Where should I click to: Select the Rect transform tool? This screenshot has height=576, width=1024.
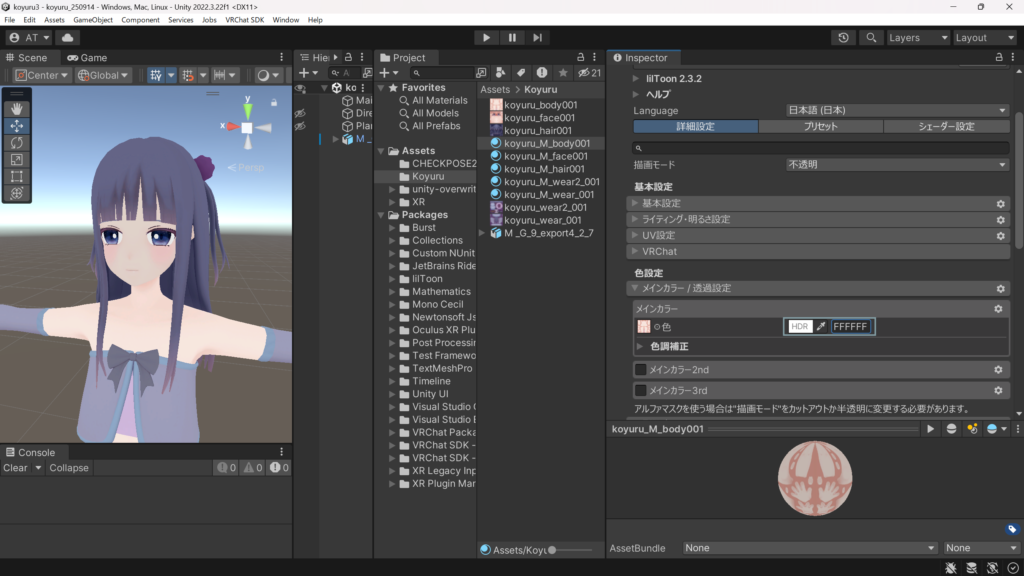(x=17, y=176)
